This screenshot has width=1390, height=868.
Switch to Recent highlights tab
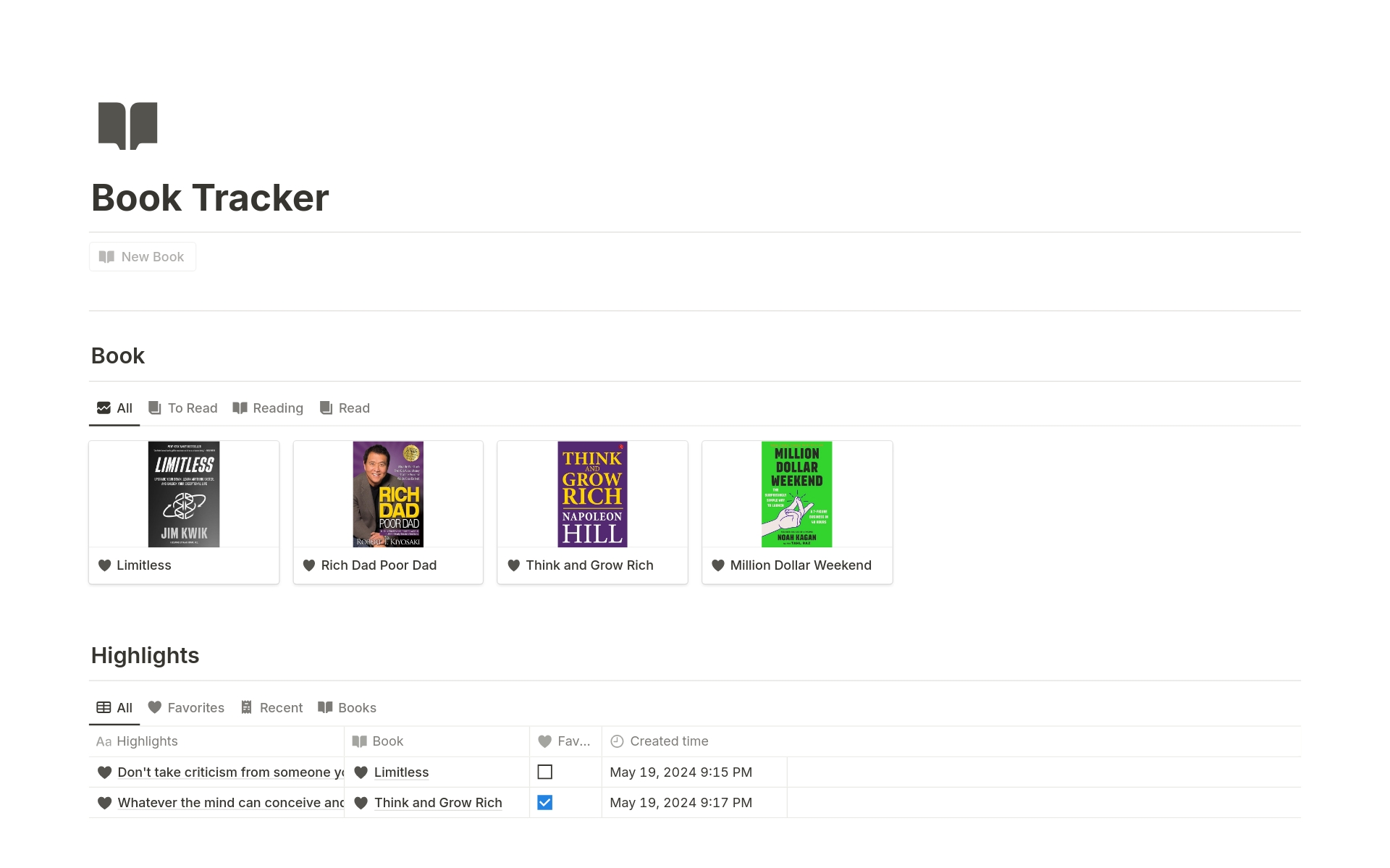click(x=272, y=708)
